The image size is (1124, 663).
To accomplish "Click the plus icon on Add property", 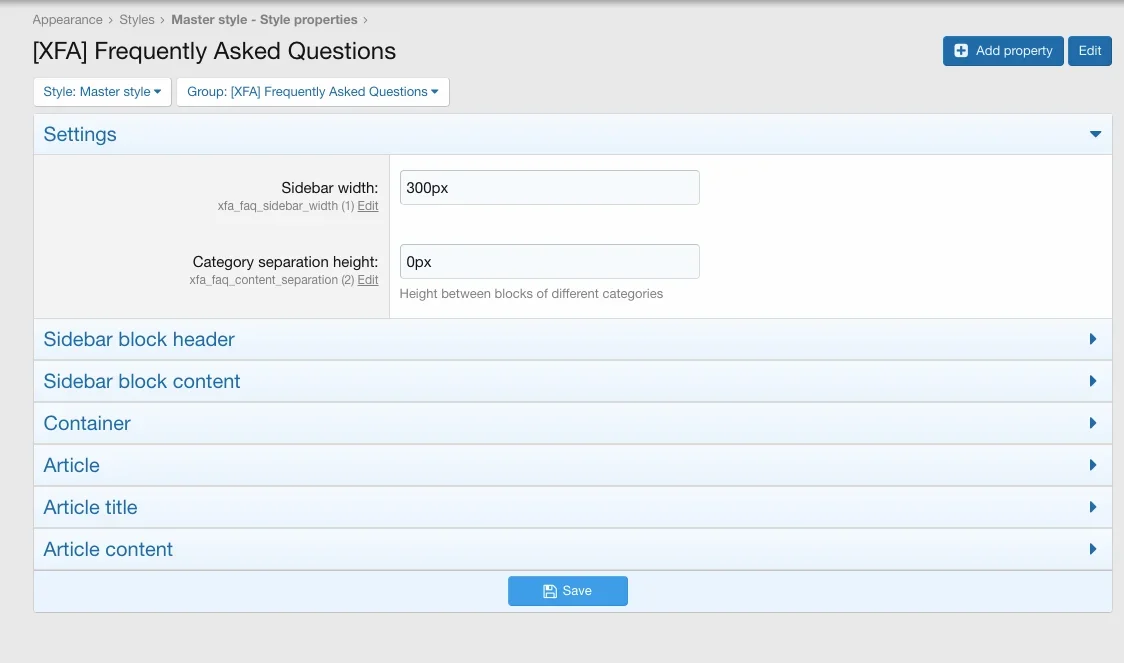I will point(961,51).
